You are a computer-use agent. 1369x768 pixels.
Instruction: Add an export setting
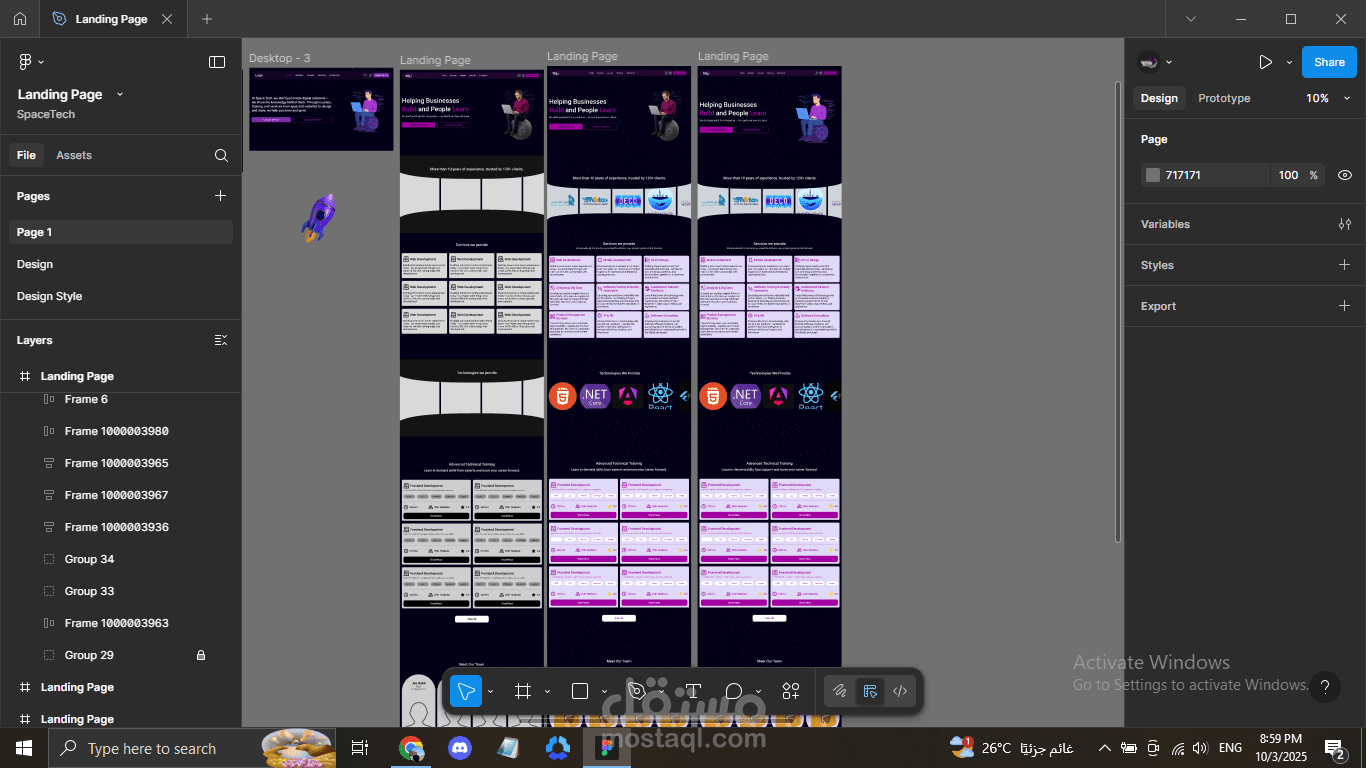pyautogui.click(x=1345, y=306)
